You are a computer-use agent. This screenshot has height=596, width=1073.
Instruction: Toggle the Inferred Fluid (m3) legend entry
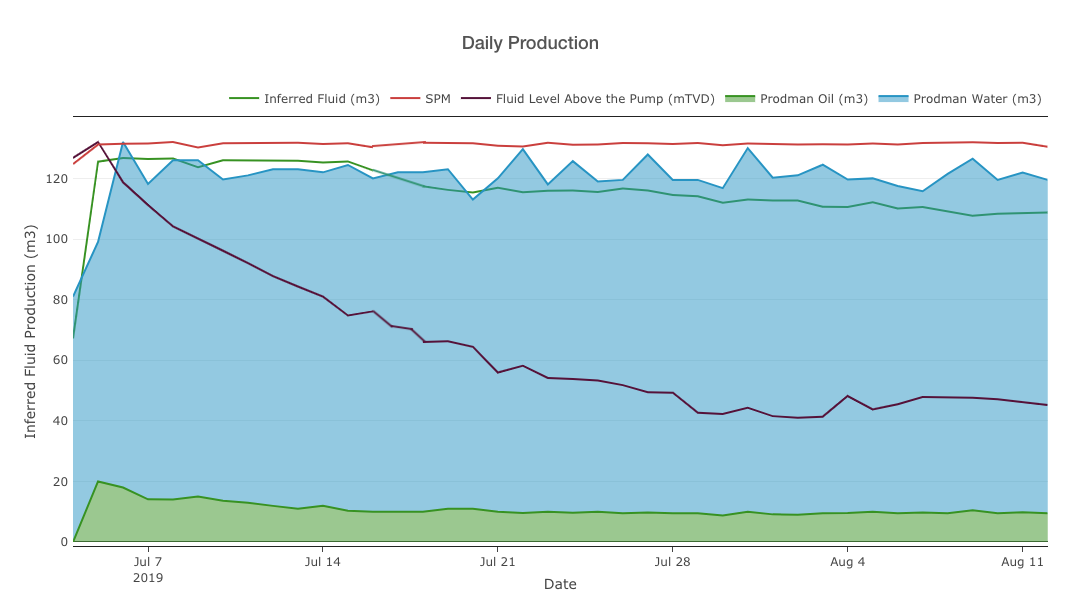tap(321, 99)
